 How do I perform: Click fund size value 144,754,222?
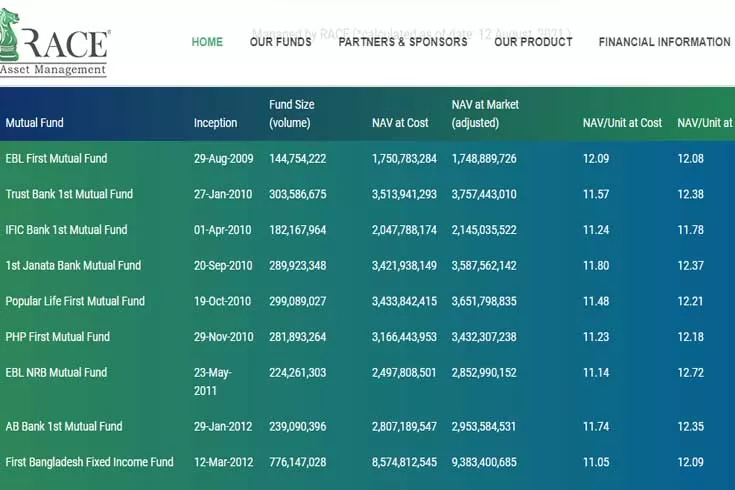click(x=298, y=158)
